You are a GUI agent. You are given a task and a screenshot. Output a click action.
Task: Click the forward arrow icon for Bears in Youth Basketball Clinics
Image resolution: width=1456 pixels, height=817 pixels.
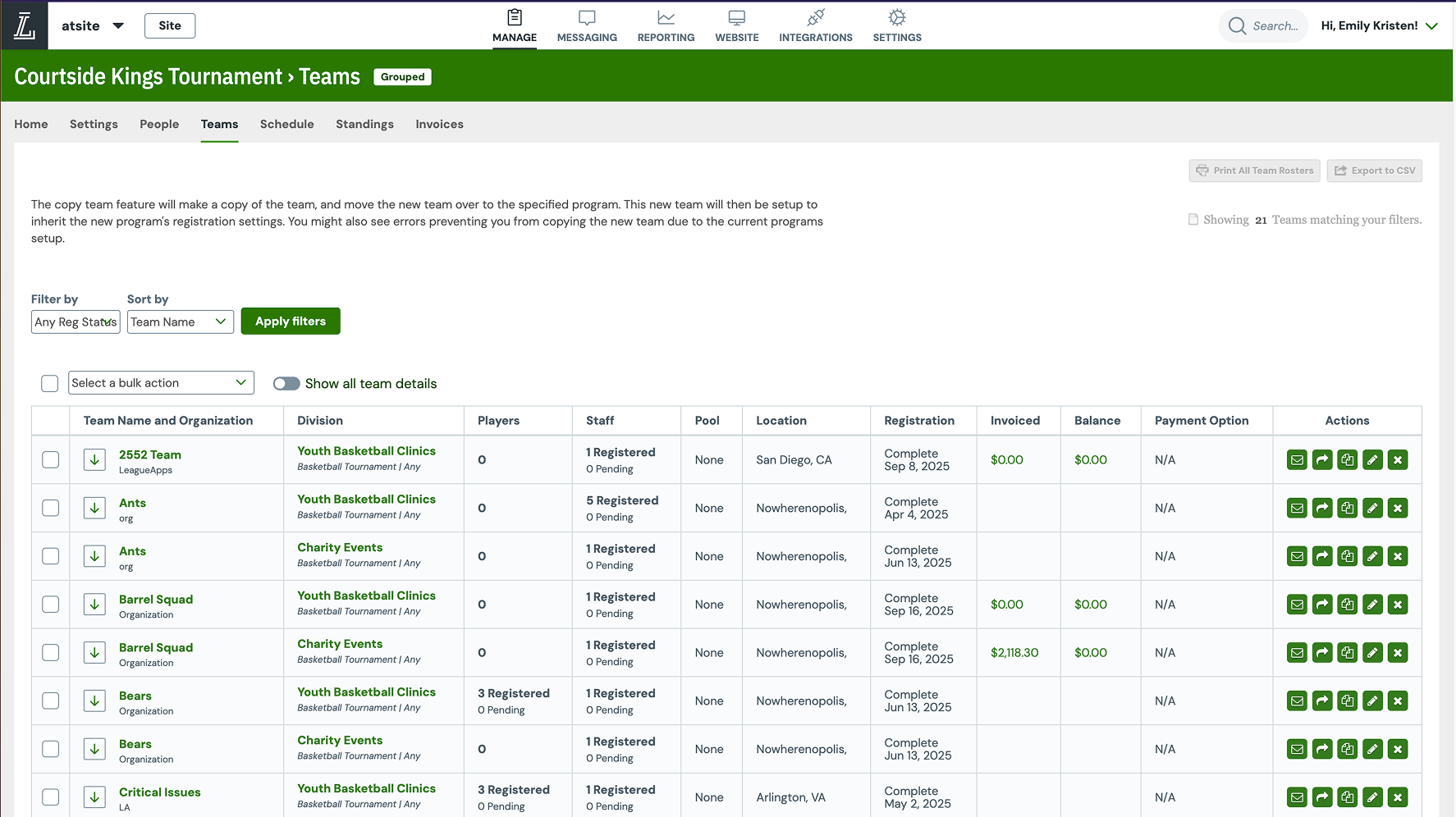[1322, 701]
